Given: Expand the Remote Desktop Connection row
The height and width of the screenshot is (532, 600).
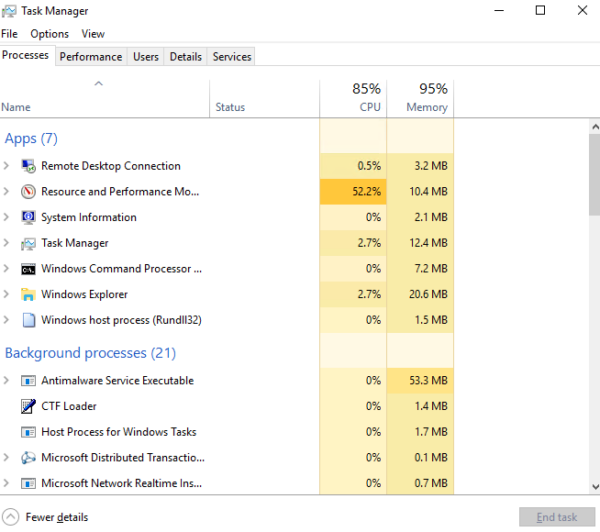Looking at the screenshot, I should pyautogui.click(x=8, y=166).
